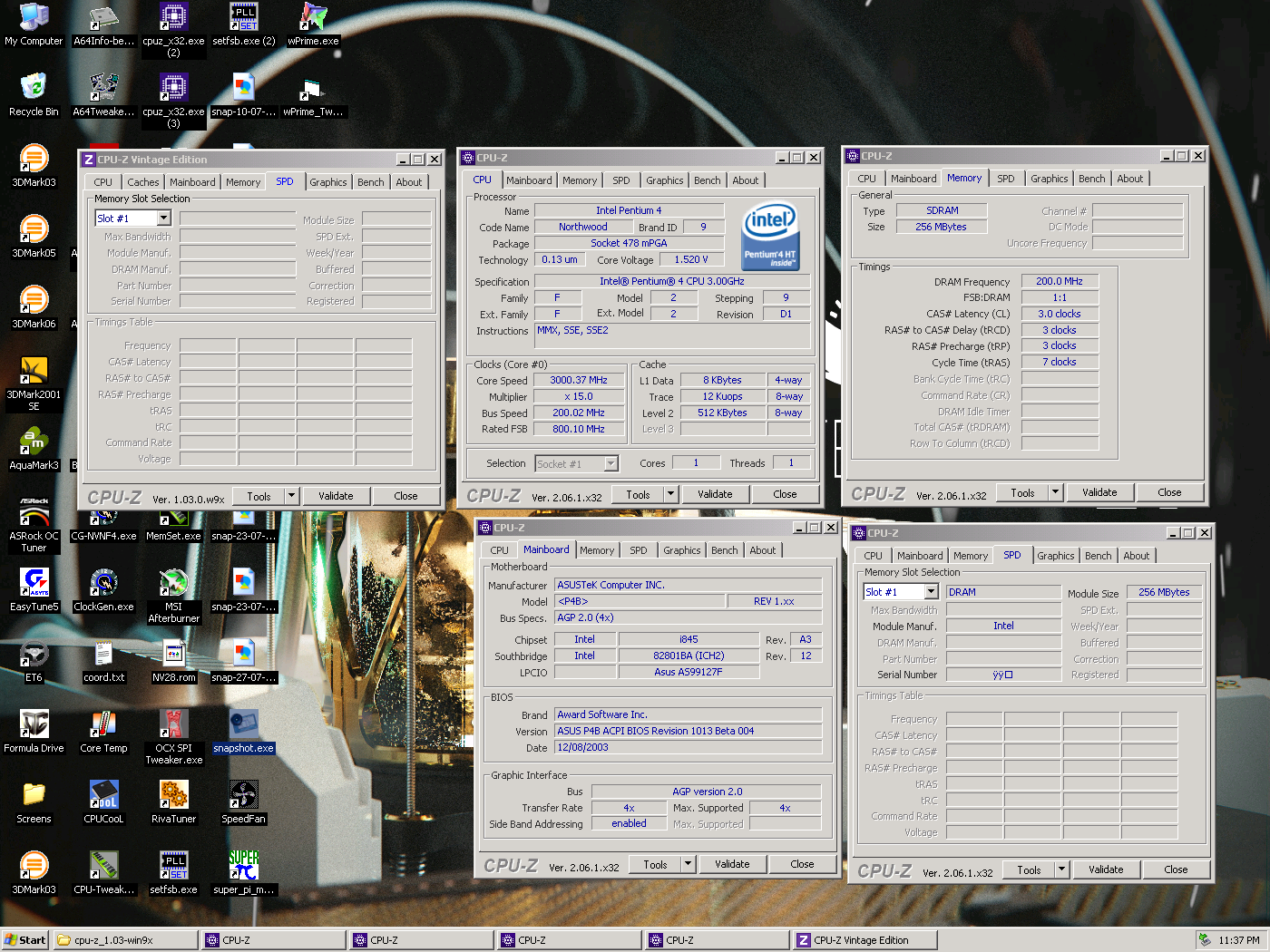Switch to Caches tab in Vintage Edition
This screenshot has height=952, width=1270.
(142, 182)
